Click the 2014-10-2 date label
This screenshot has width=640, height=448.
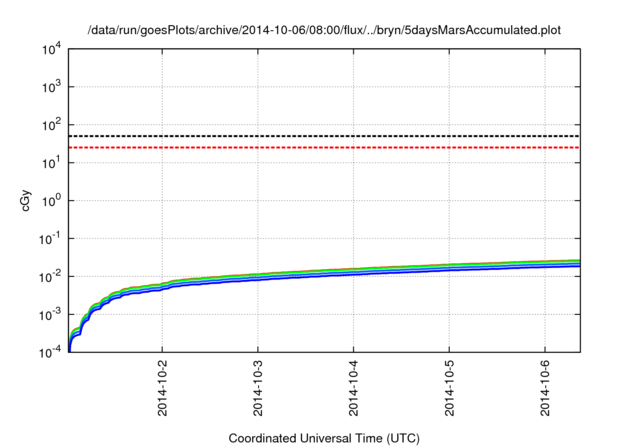tap(162, 388)
